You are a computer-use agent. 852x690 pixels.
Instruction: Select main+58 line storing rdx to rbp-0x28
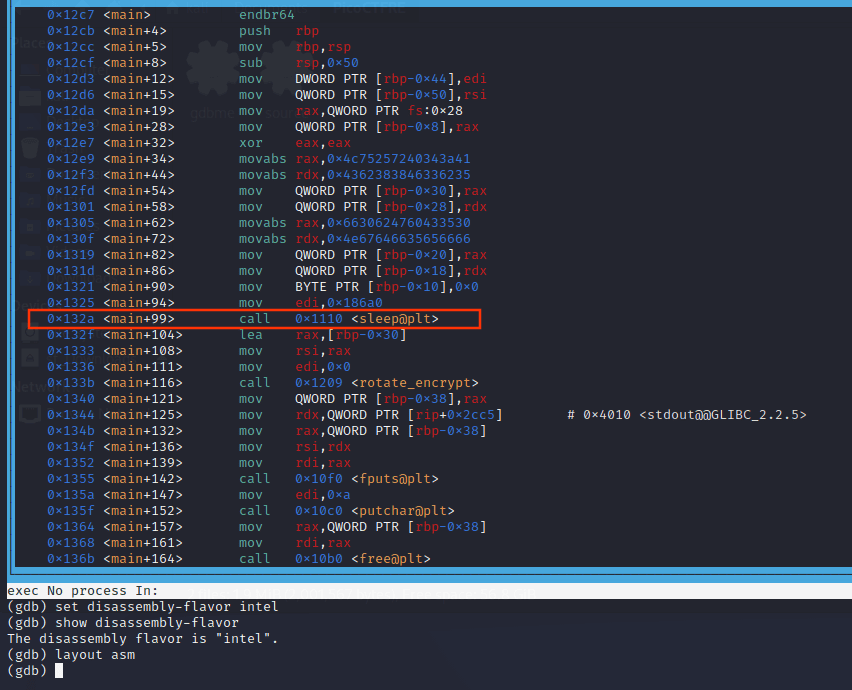click(267, 207)
